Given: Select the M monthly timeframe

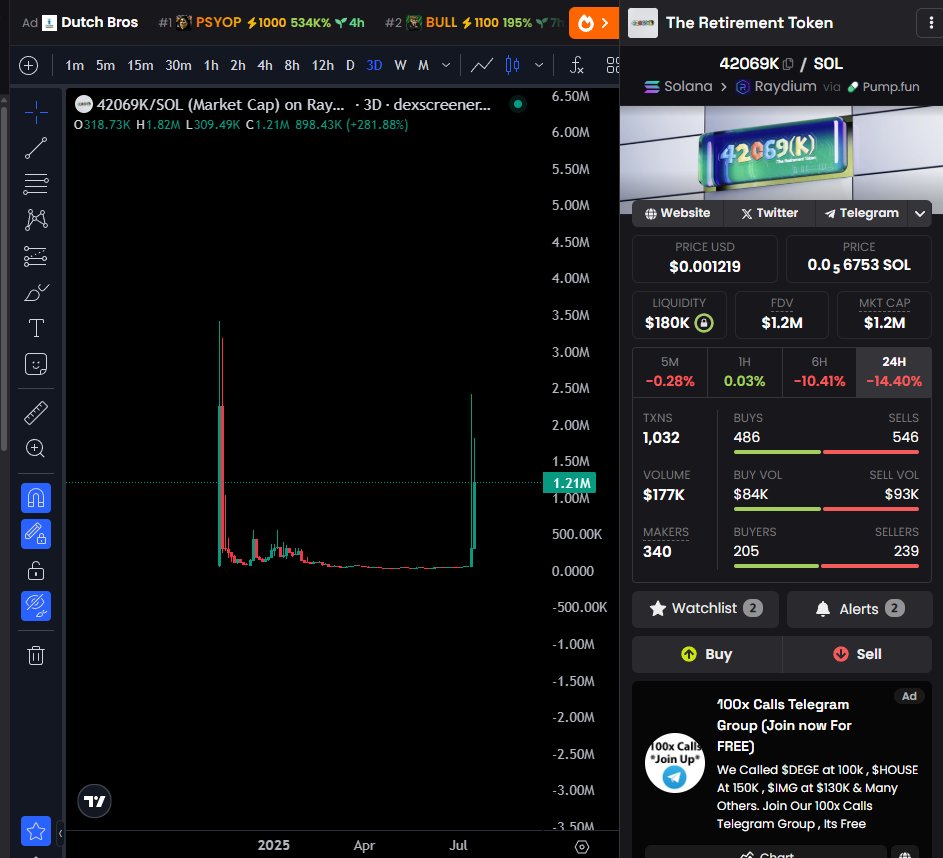Looking at the screenshot, I should (x=423, y=65).
